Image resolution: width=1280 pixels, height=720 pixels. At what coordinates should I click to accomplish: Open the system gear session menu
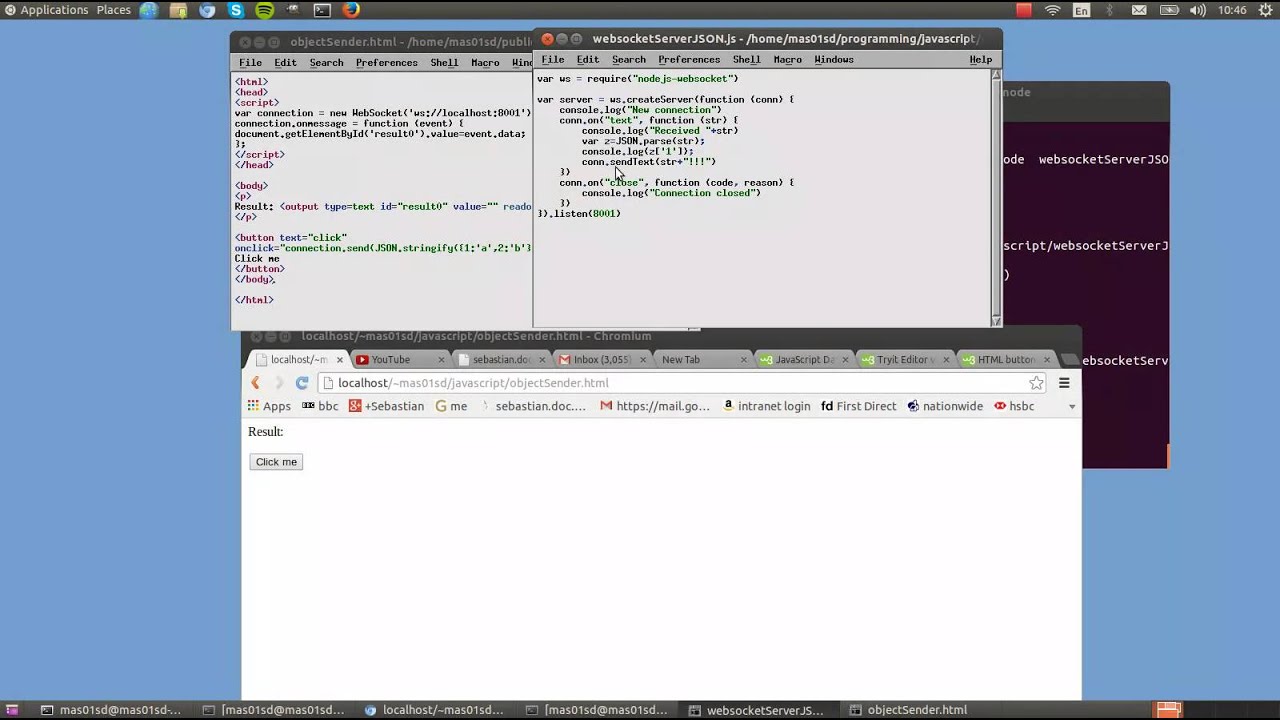tap(1266, 10)
